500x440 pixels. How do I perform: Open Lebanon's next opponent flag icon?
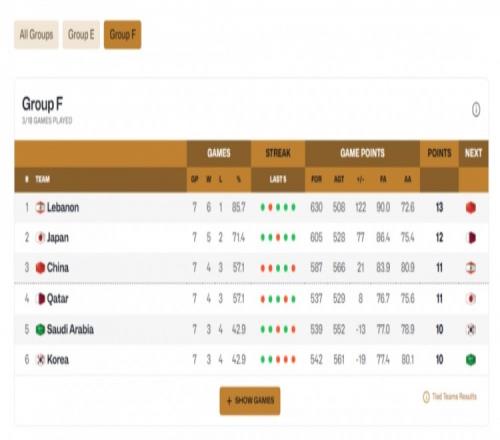pos(471,208)
